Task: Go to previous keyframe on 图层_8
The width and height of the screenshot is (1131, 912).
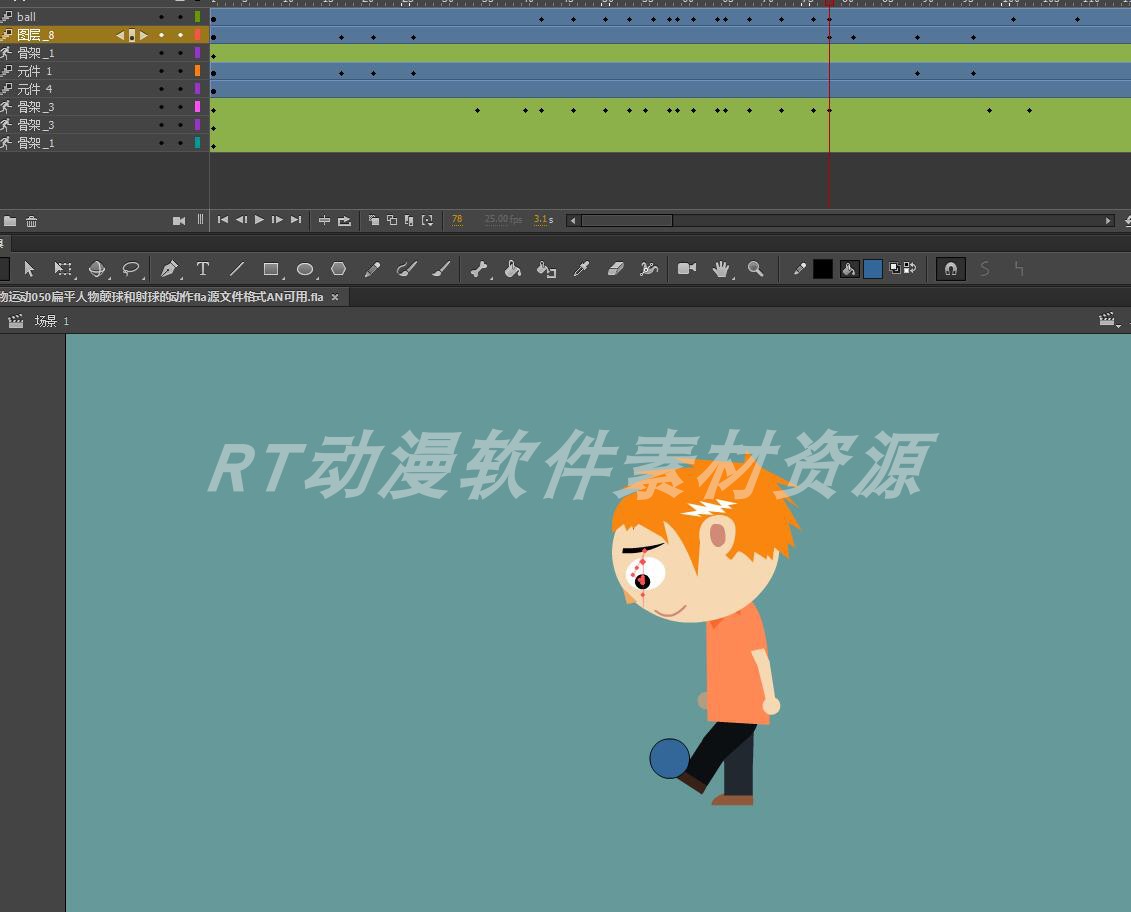Action: tap(120, 35)
